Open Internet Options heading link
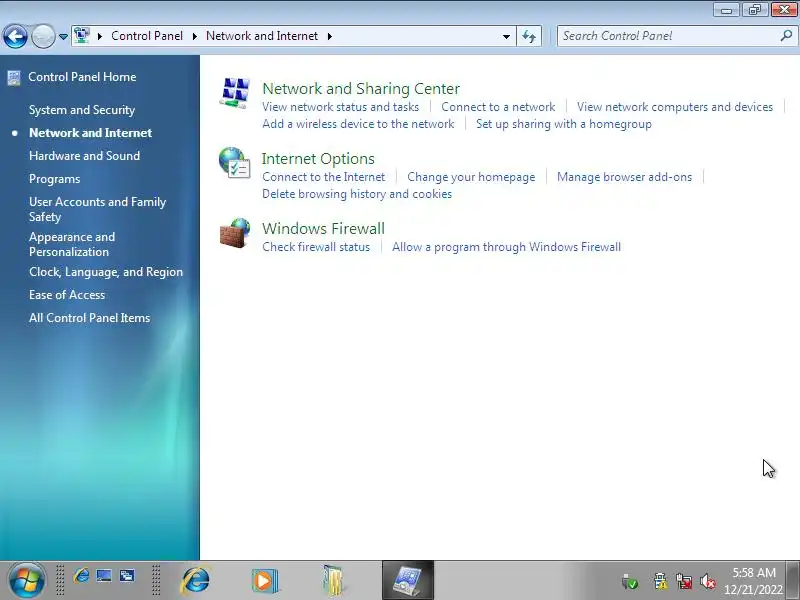800x600 pixels. pyautogui.click(x=318, y=159)
